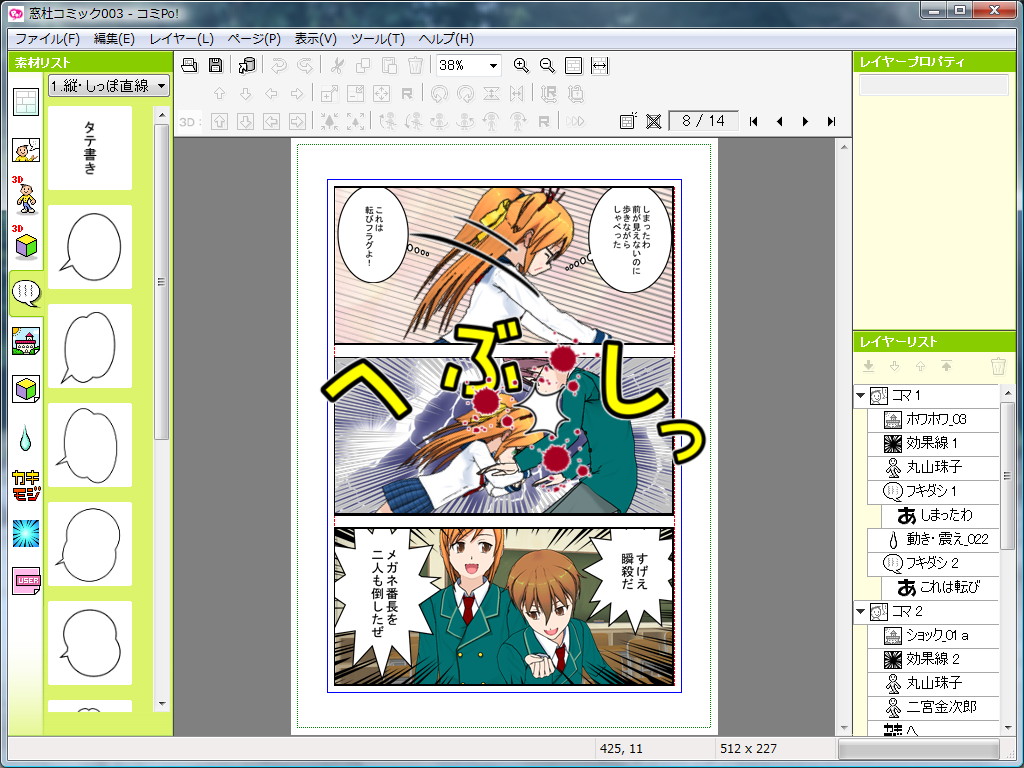This screenshot has height=768, width=1024.
Task: Open the frame layout template category
Action: 26,102
